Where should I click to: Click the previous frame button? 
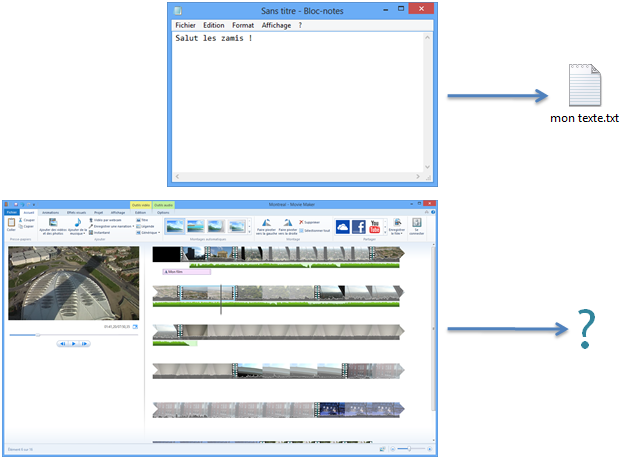pos(62,343)
